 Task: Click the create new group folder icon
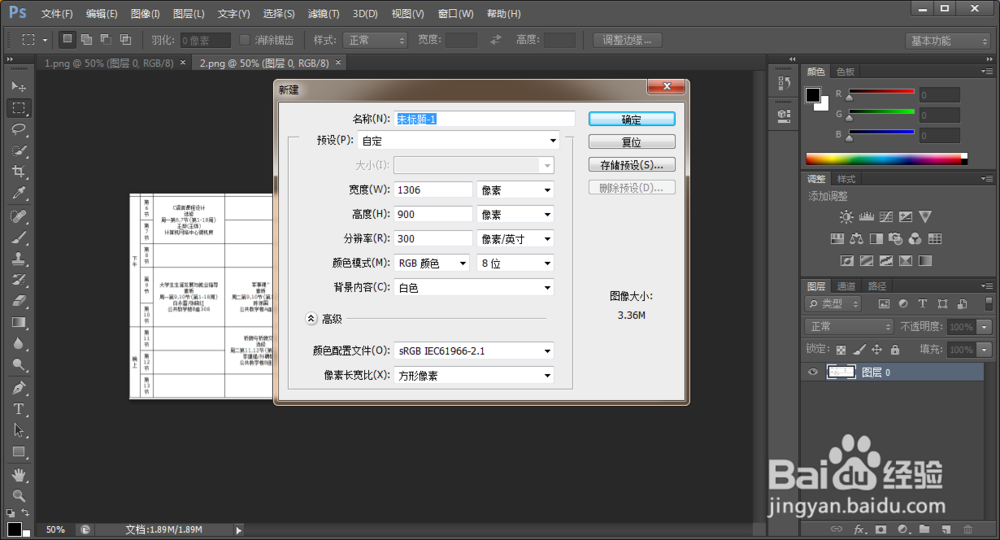(924, 529)
